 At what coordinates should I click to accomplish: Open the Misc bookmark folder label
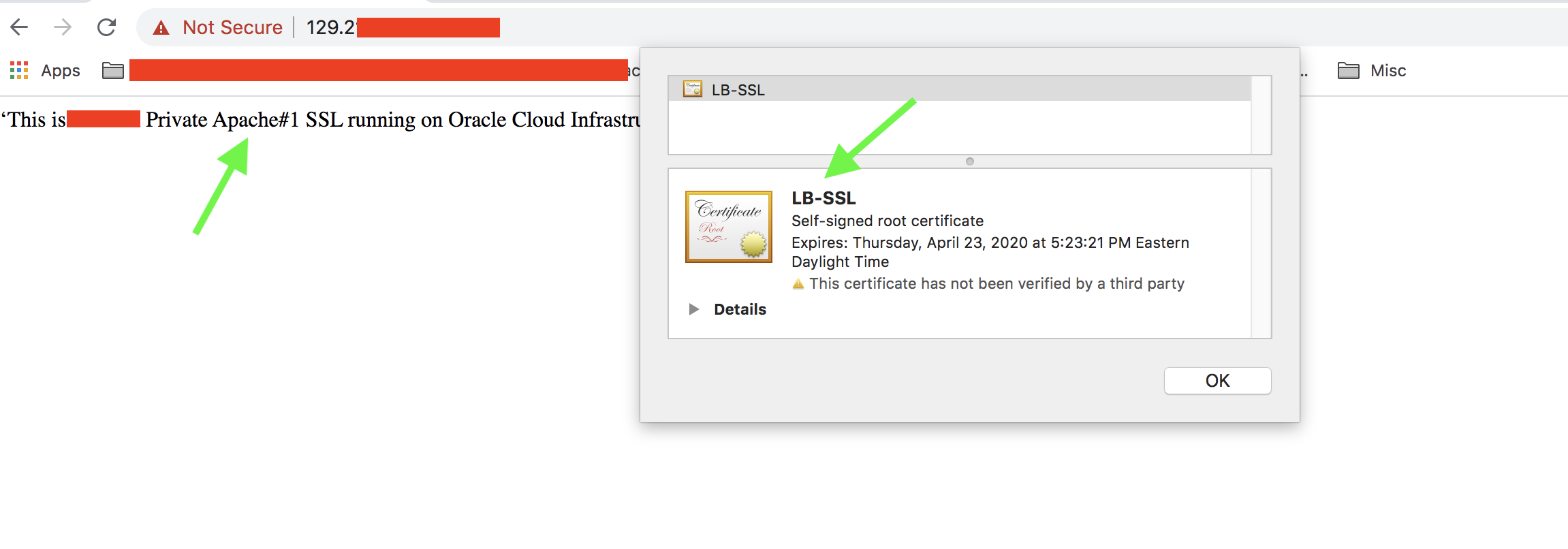point(1388,71)
